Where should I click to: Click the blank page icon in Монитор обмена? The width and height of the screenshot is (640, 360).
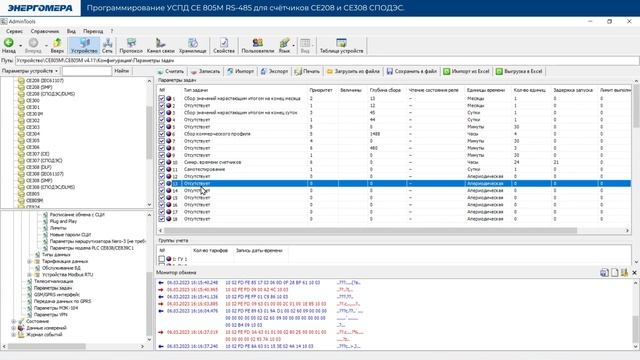(615, 273)
